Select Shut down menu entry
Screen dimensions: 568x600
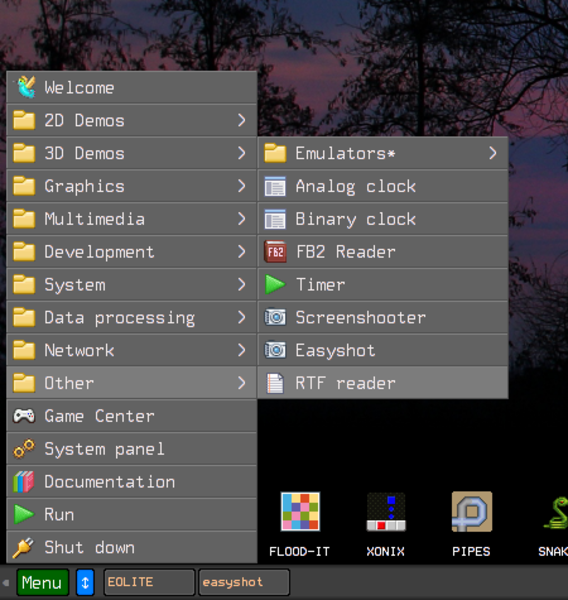132,548
